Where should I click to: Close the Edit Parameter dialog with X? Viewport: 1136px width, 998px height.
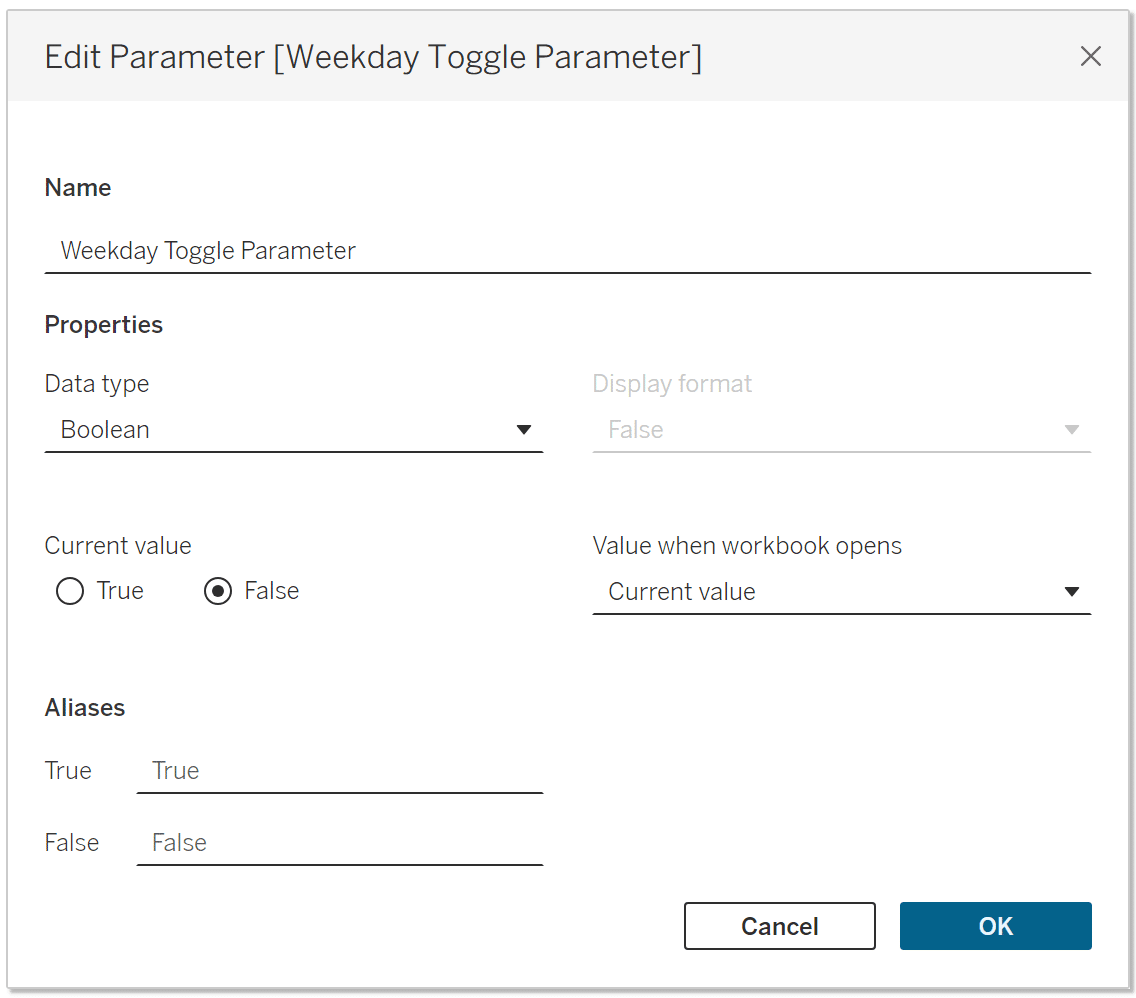(x=1090, y=56)
